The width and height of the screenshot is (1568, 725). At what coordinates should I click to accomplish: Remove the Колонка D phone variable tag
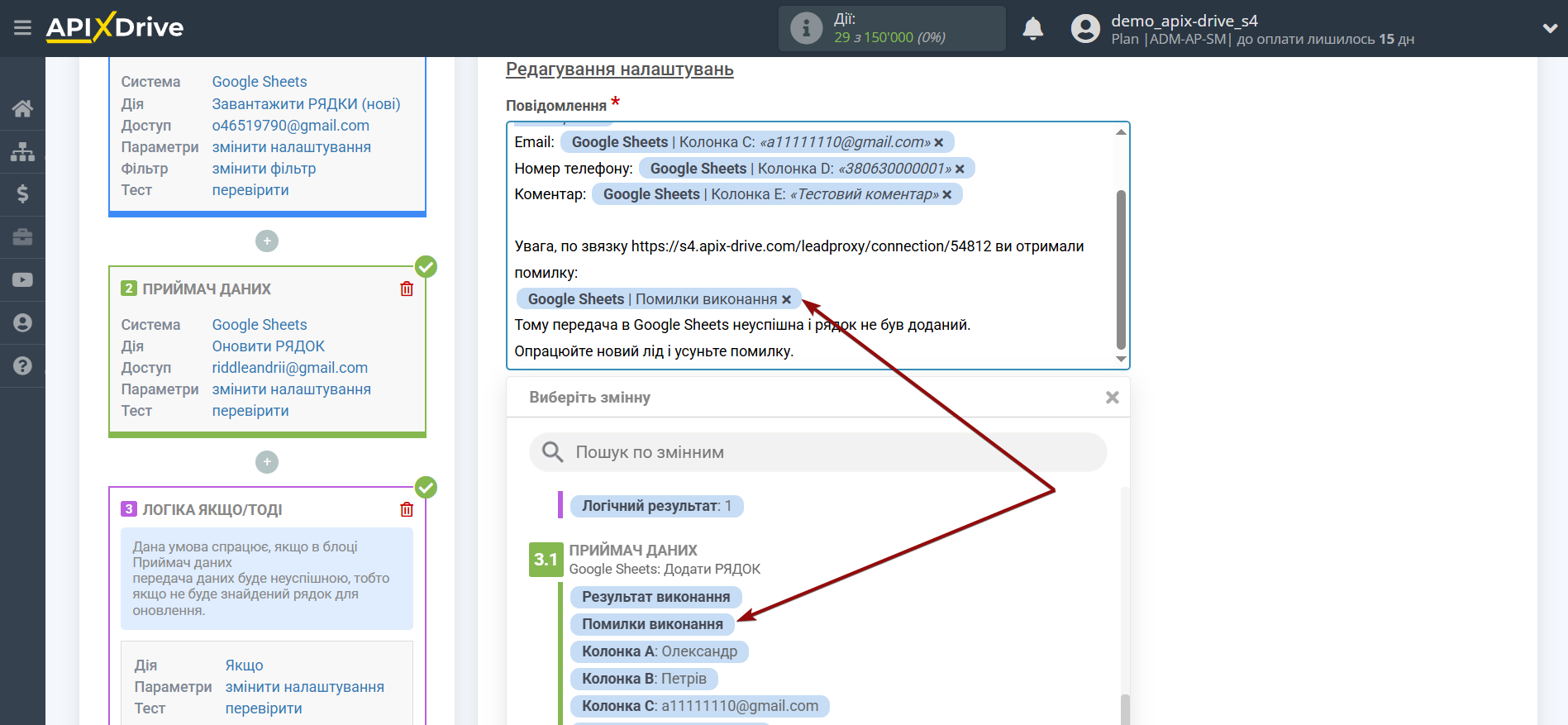point(960,169)
